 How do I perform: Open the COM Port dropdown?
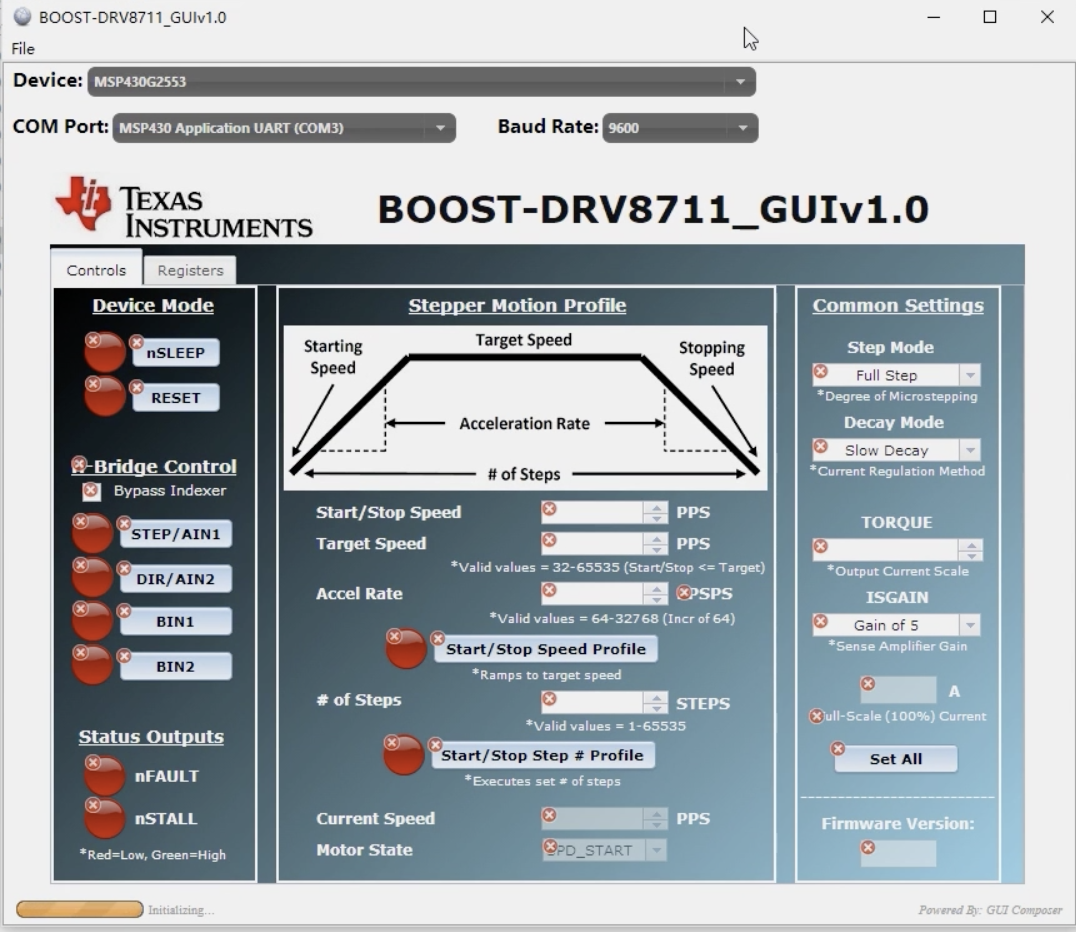point(284,128)
